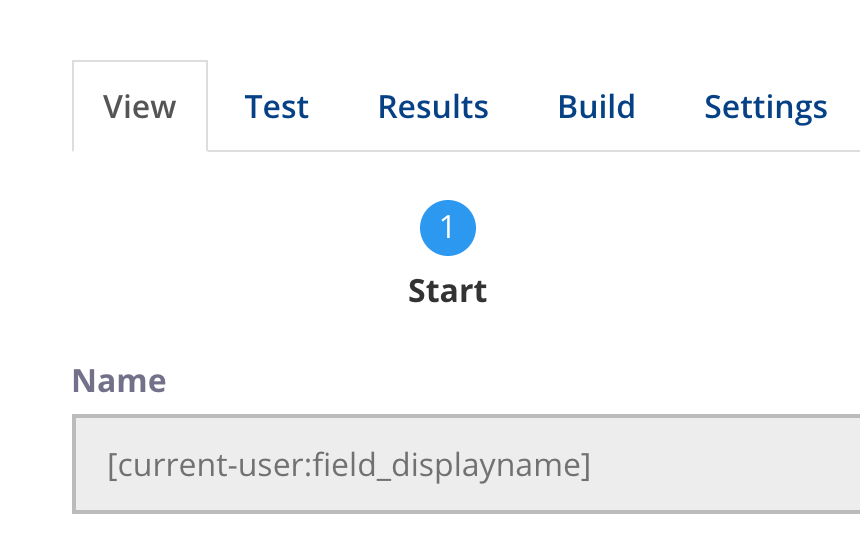Return to the active View tab
This screenshot has height=540, width=860.
[x=140, y=106]
